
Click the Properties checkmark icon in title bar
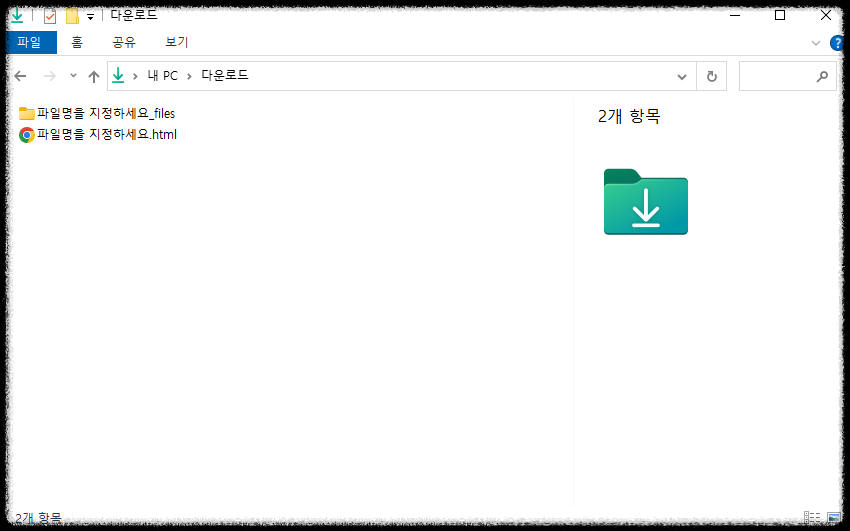tap(50, 16)
